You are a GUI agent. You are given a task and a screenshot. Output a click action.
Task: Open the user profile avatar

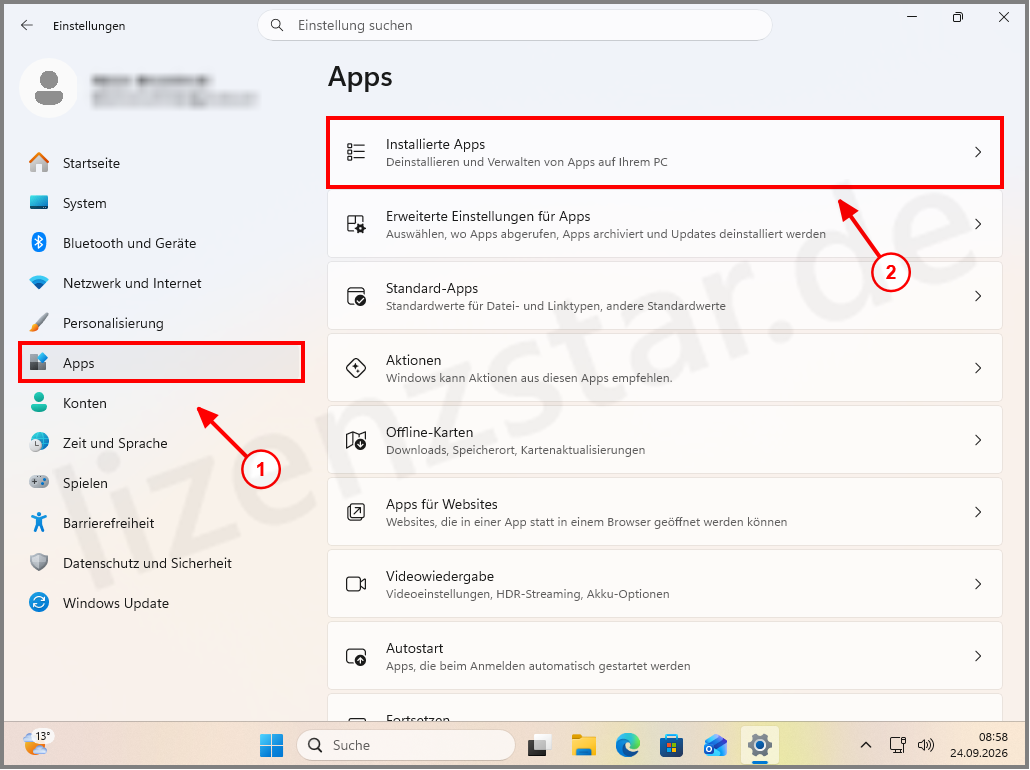[49, 88]
